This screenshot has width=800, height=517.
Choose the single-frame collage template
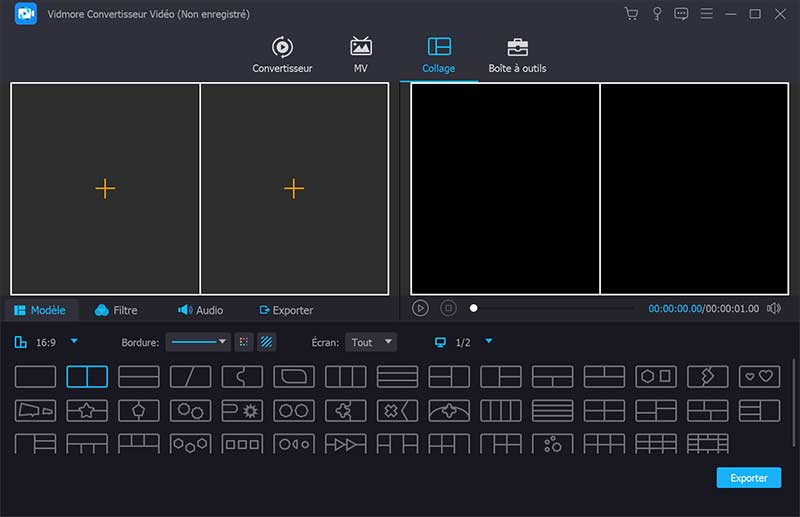tap(36, 377)
